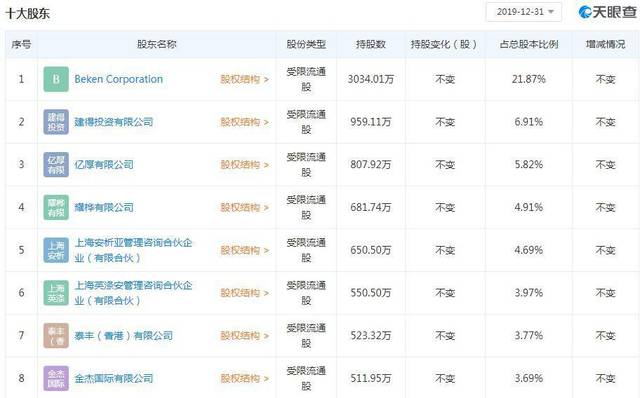
Task: Click the 十大股东 section title
Action: point(27,13)
